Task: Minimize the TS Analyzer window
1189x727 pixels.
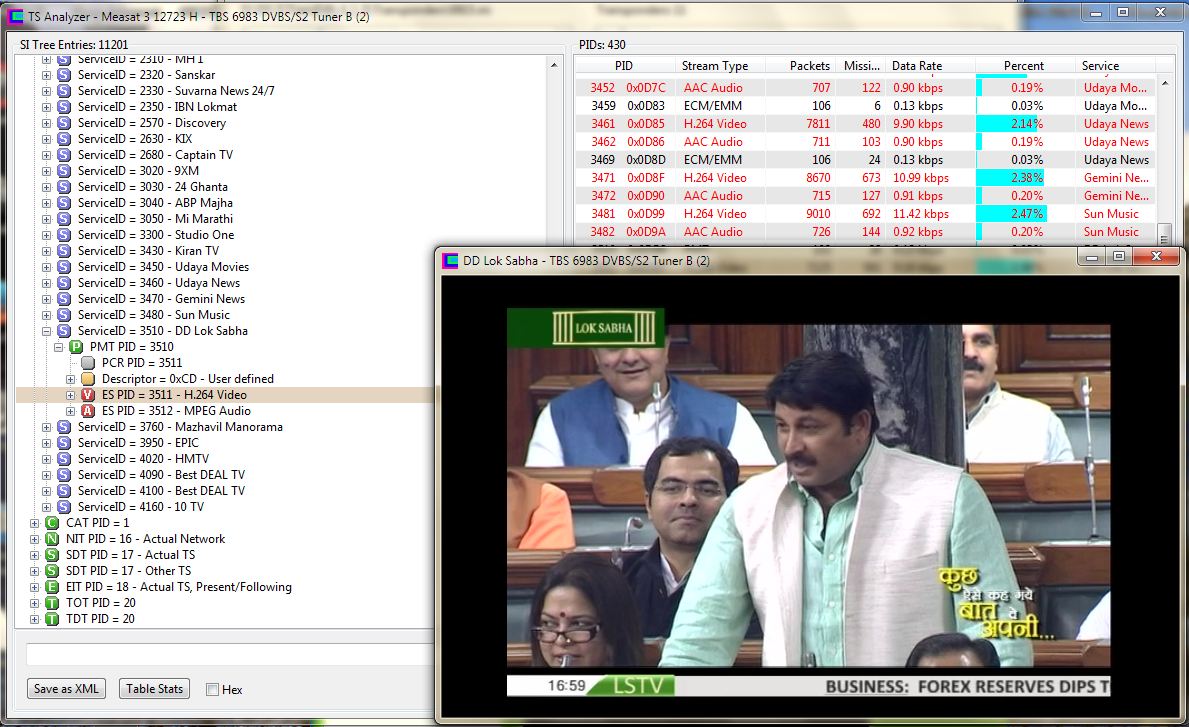Action: coord(1096,13)
